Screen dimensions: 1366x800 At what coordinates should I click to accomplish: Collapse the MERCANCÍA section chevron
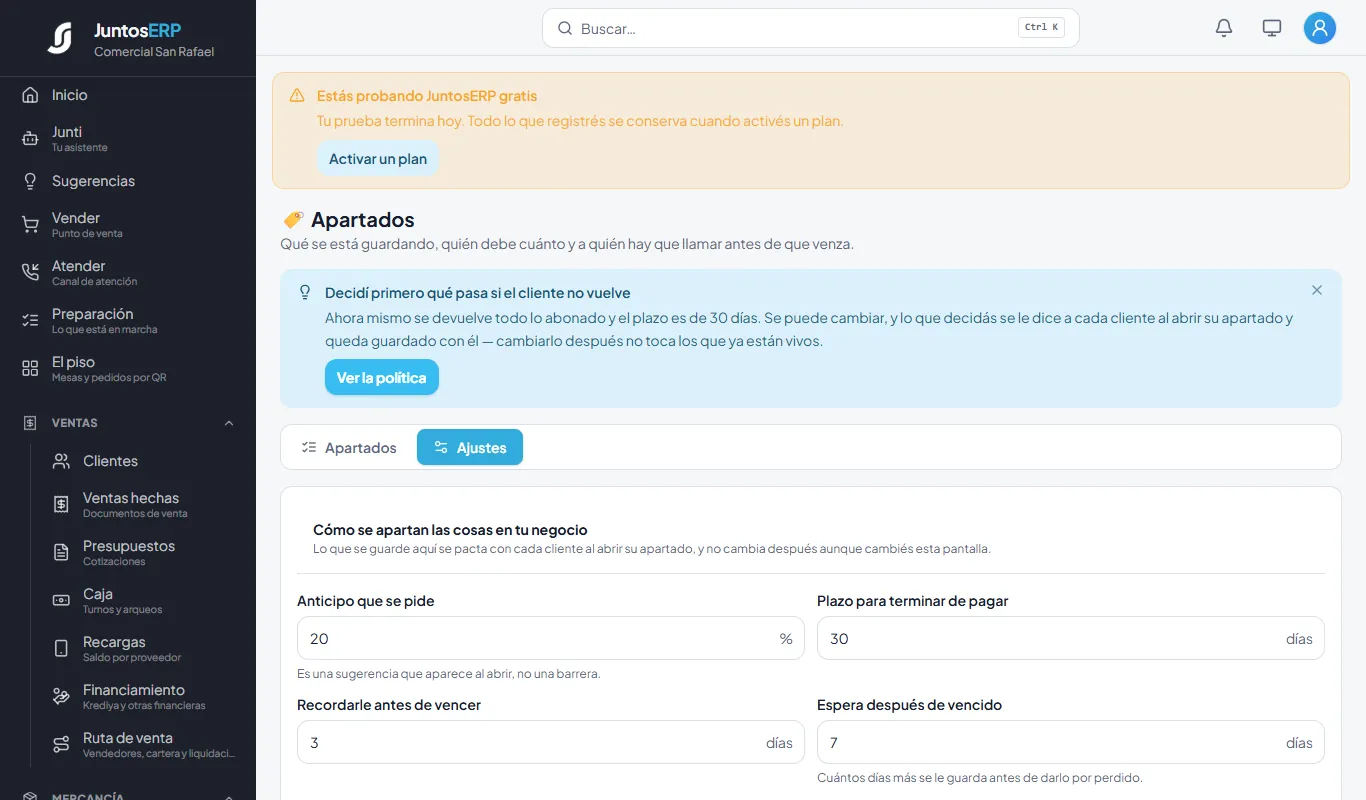(x=229, y=796)
